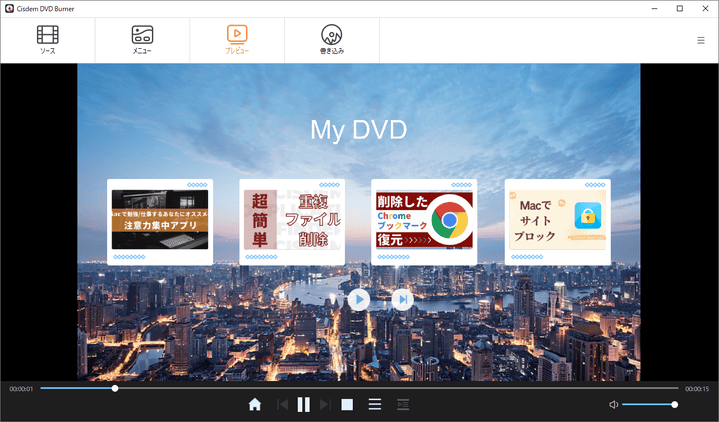Adjust the volume slider

(648, 404)
